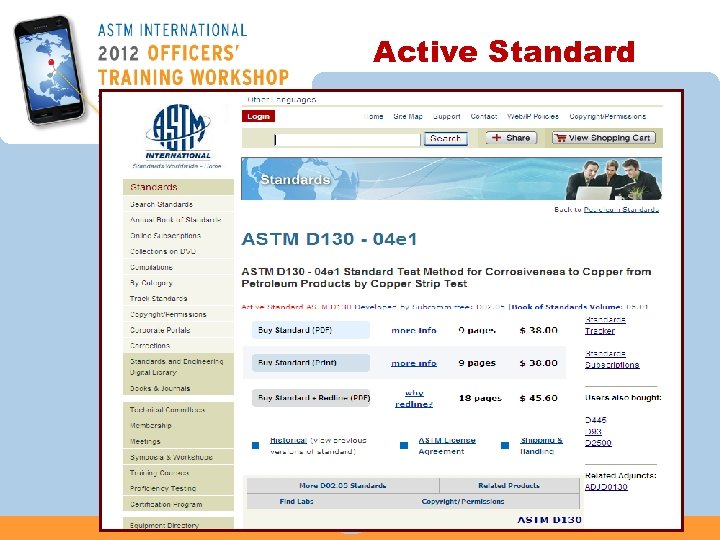Open Annual Book of Standards
The height and width of the screenshot is (540, 720).
point(175,220)
